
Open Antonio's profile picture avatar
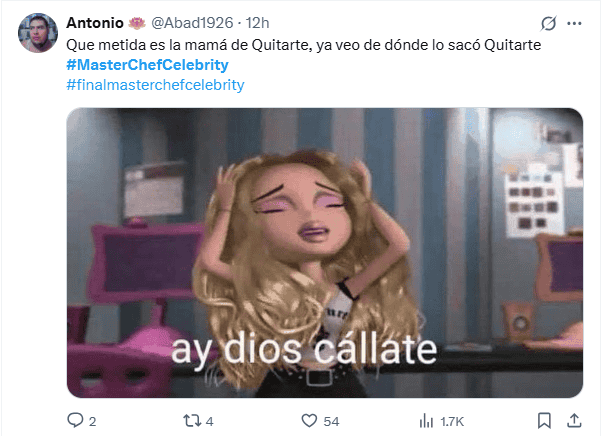click(x=38, y=33)
